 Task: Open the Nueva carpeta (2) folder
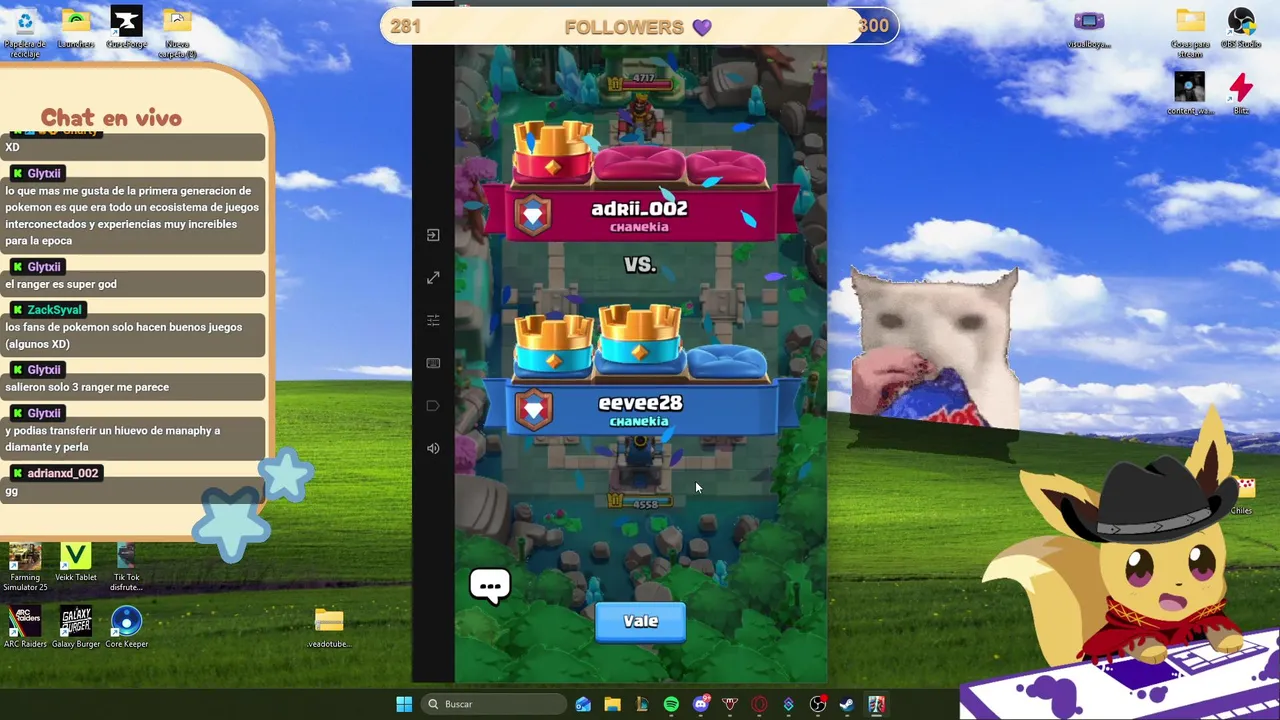pyautogui.click(x=177, y=32)
